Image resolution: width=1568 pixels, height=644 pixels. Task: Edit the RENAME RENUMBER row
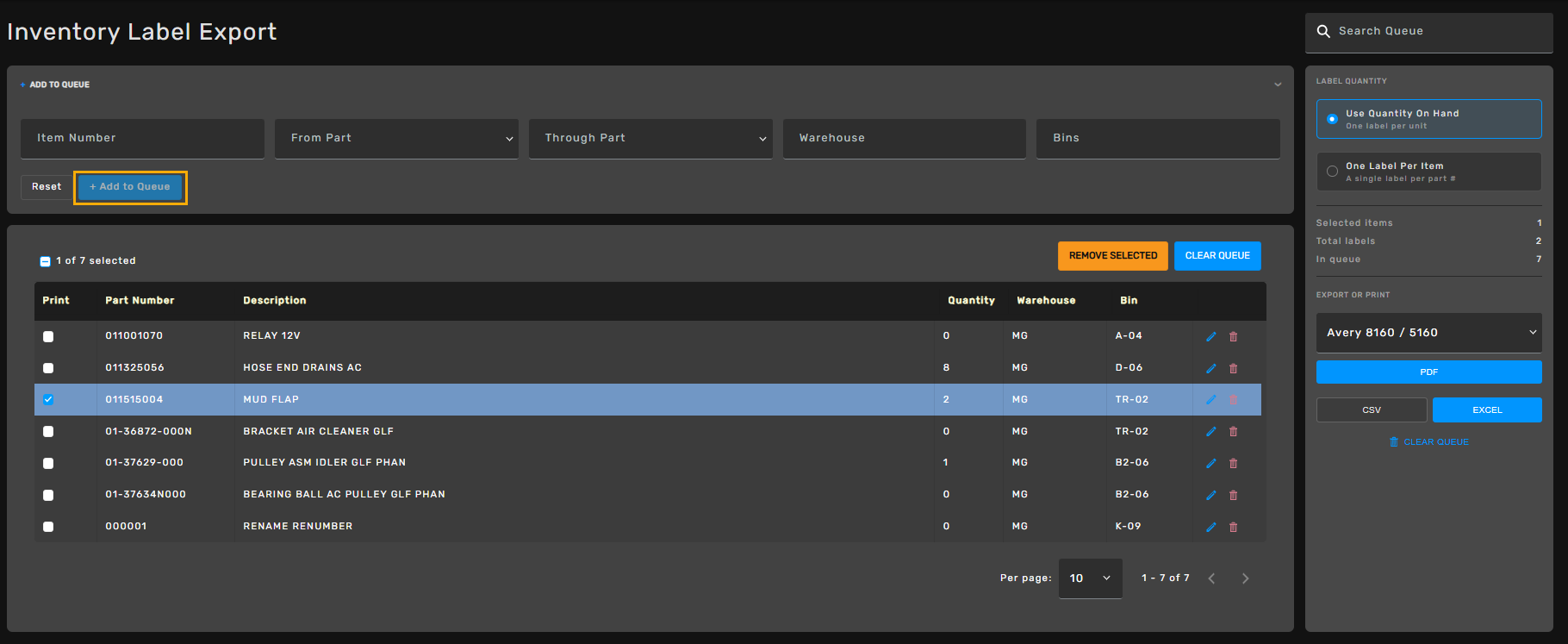(x=1210, y=527)
